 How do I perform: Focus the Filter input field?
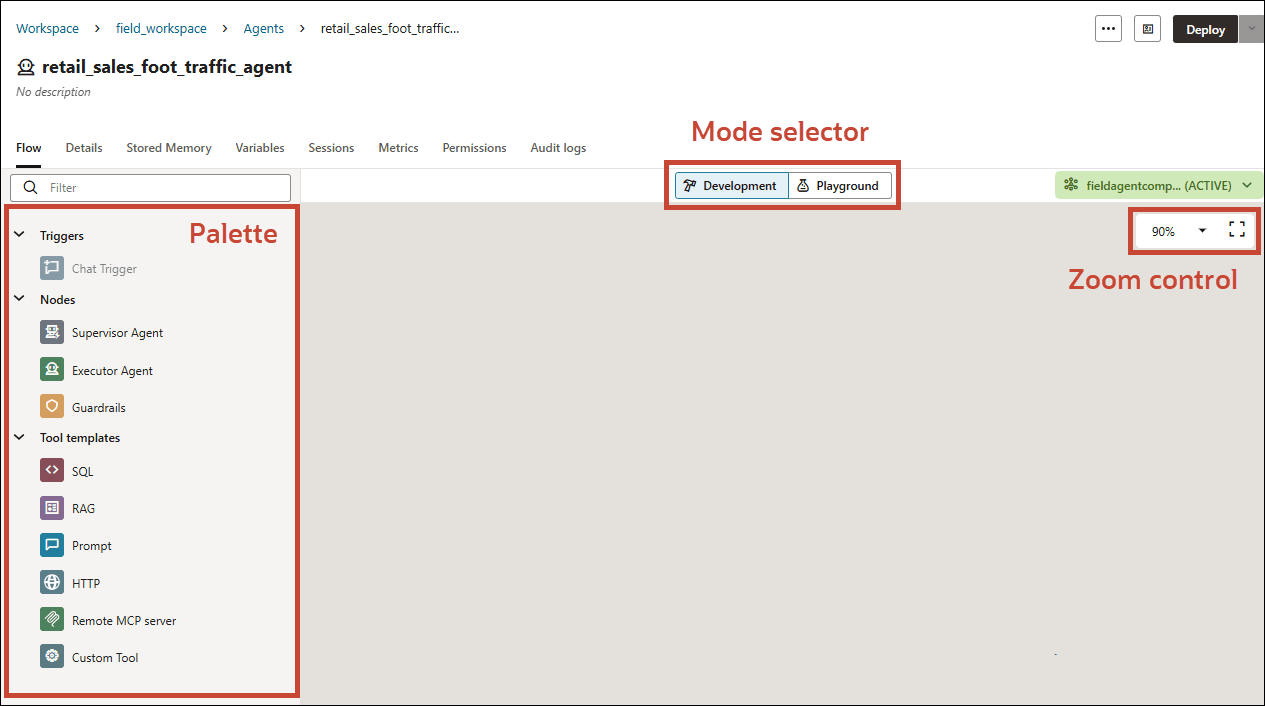click(150, 188)
